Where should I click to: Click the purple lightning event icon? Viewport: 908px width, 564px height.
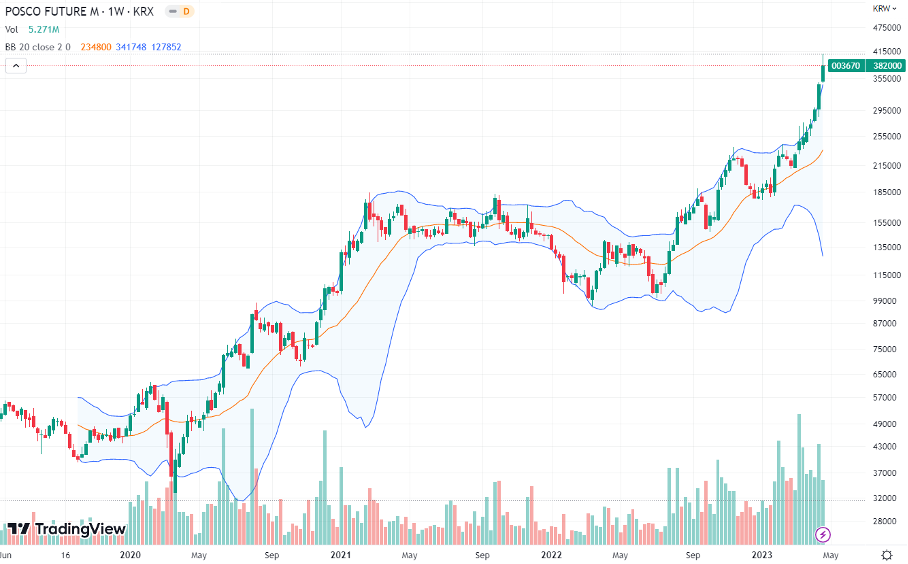tap(823, 534)
